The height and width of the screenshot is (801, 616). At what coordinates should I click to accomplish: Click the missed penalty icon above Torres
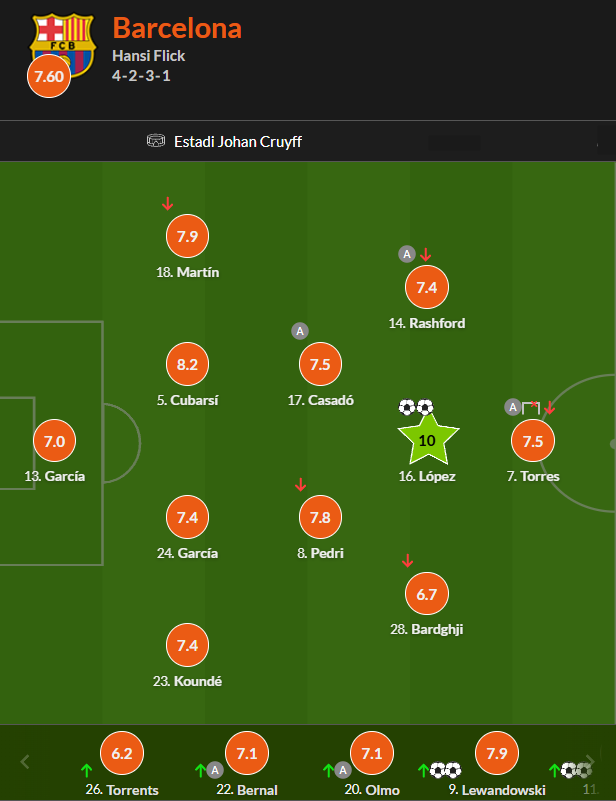(531, 407)
